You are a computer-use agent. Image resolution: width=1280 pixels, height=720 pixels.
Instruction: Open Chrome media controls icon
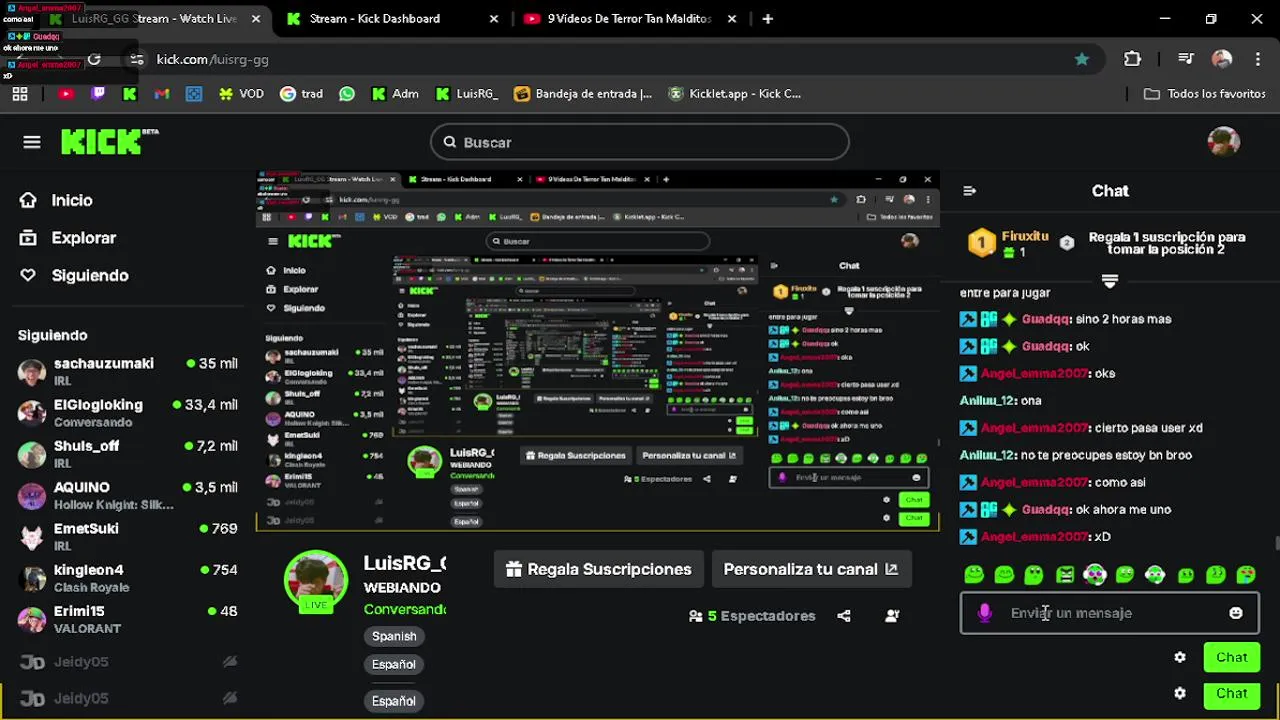[x=1186, y=59]
